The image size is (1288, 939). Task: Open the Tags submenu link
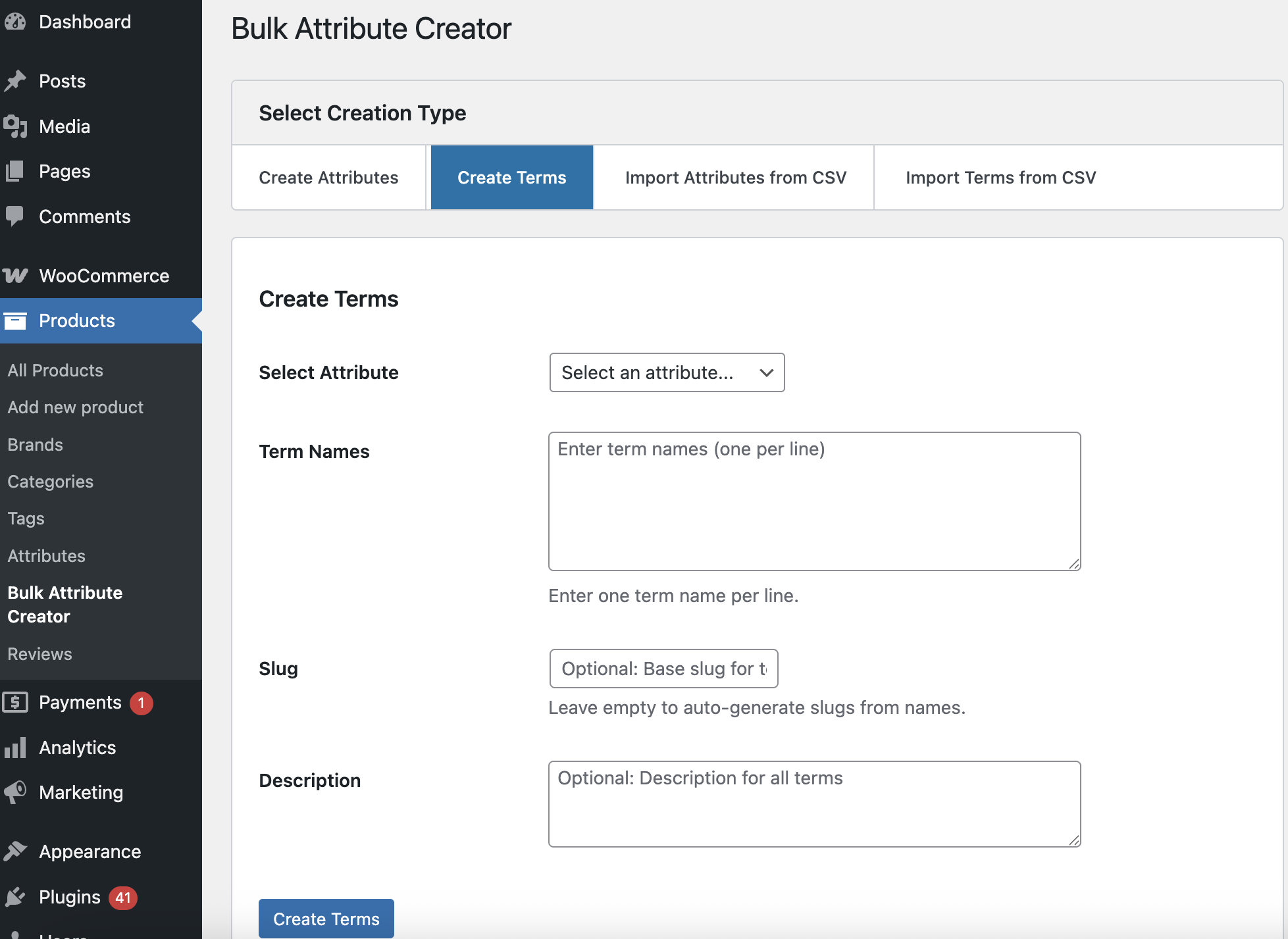pos(26,519)
